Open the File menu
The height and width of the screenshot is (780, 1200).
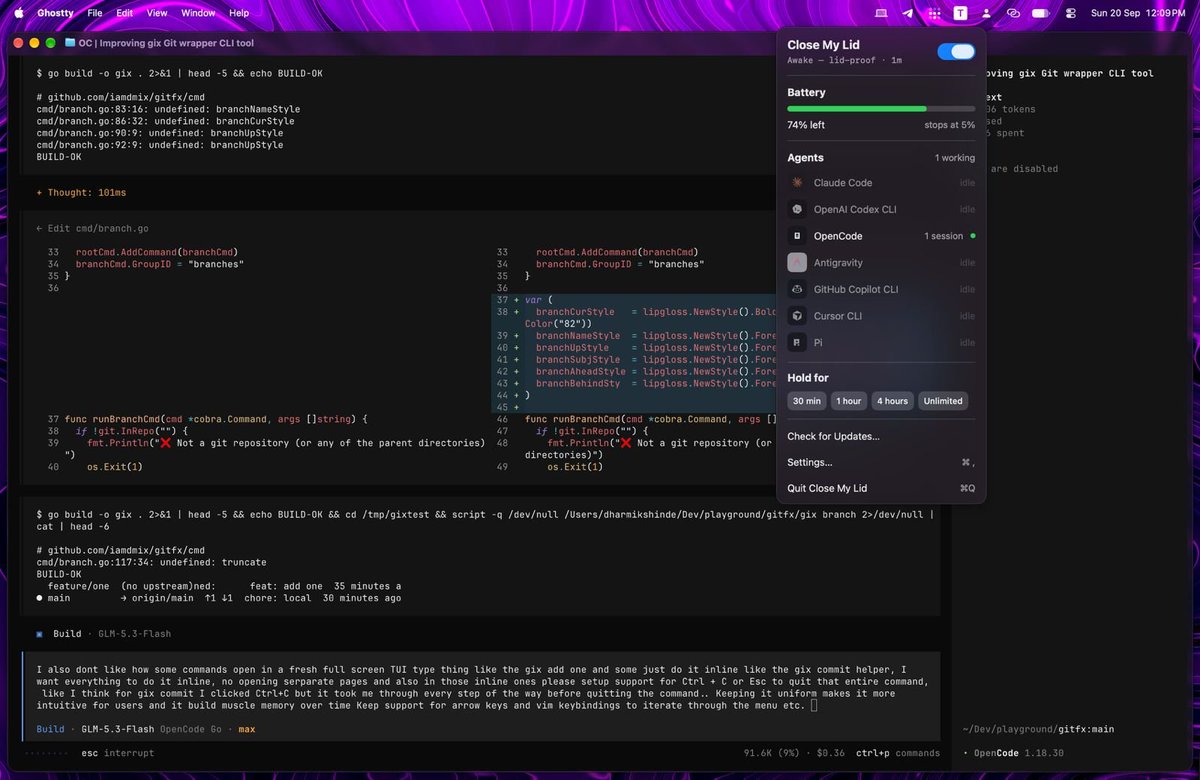(x=95, y=13)
